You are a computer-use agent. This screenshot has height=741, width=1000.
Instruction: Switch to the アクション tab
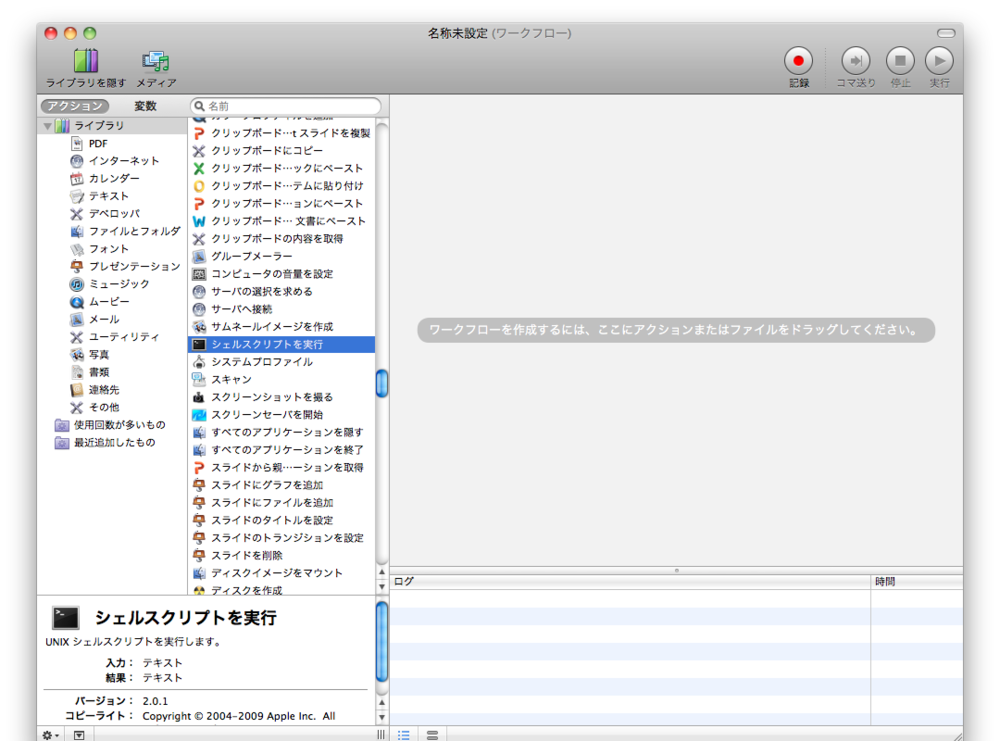(x=75, y=106)
